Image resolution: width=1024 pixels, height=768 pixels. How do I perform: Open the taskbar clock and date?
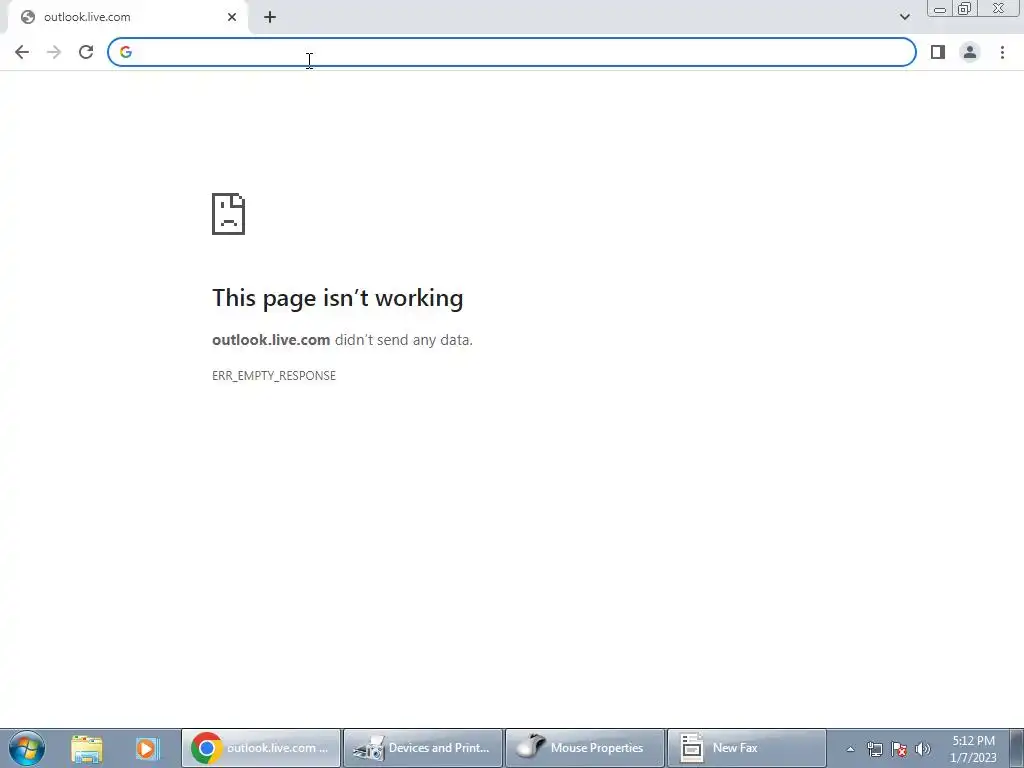(x=973, y=749)
